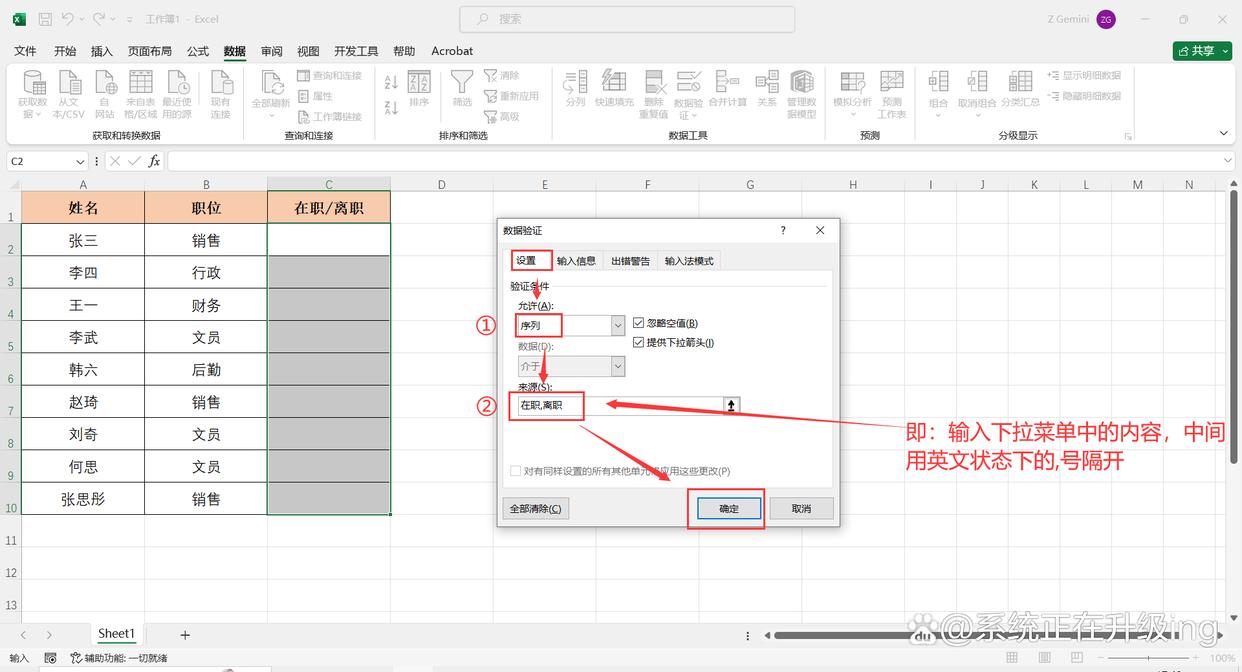Add a new sheet with plus button
Viewport: 1242px width, 672px height.
click(x=185, y=634)
